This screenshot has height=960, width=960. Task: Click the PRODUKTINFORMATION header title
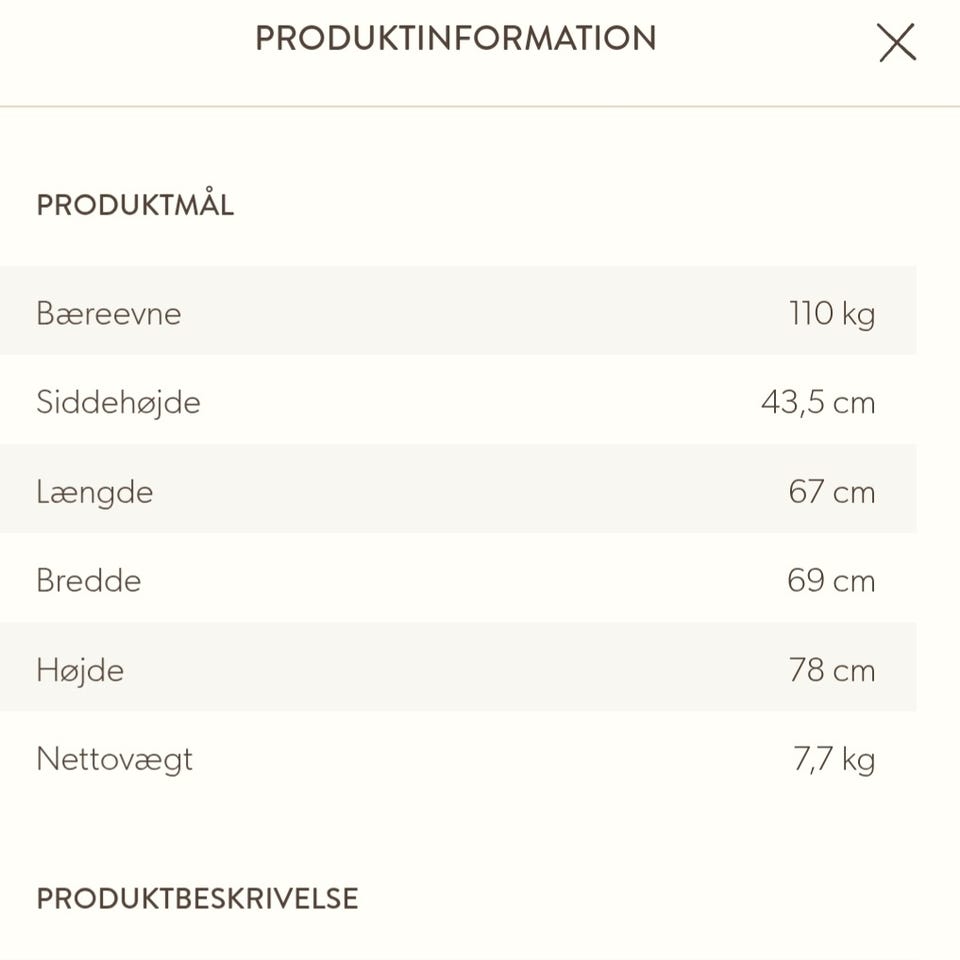point(456,39)
